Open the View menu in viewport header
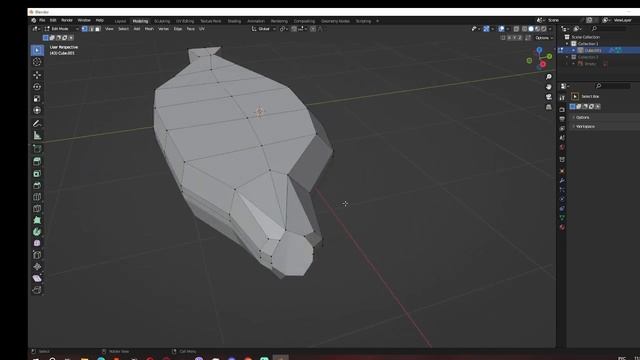 [109, 29]
